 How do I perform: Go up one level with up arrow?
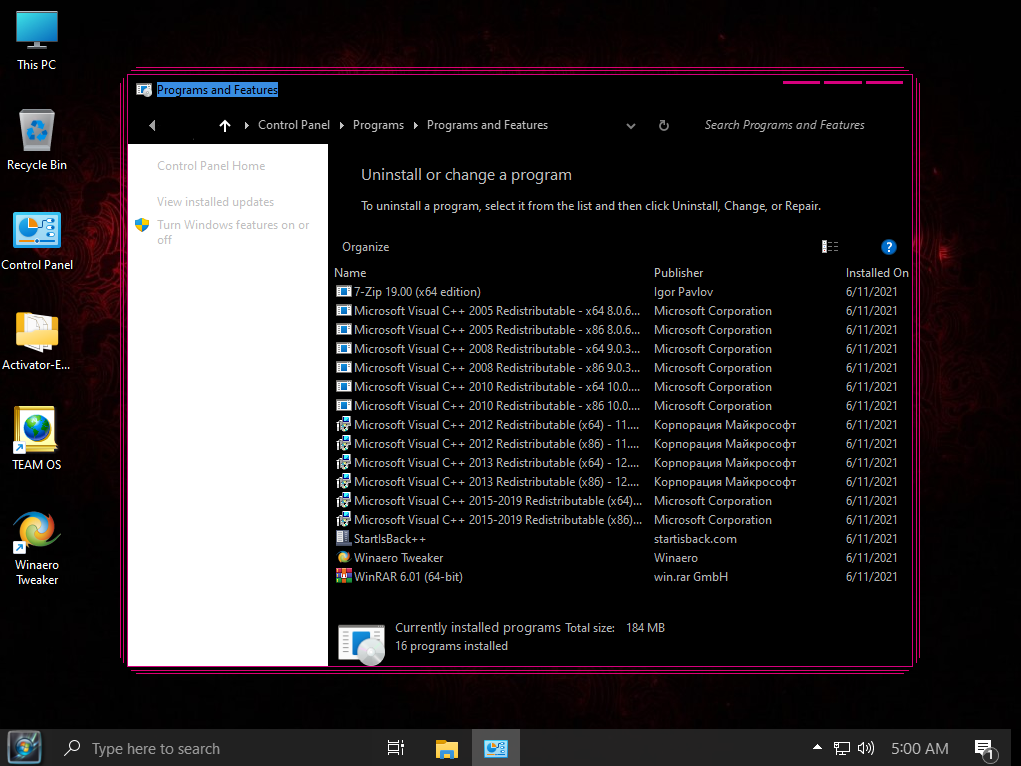coord(225,125)
